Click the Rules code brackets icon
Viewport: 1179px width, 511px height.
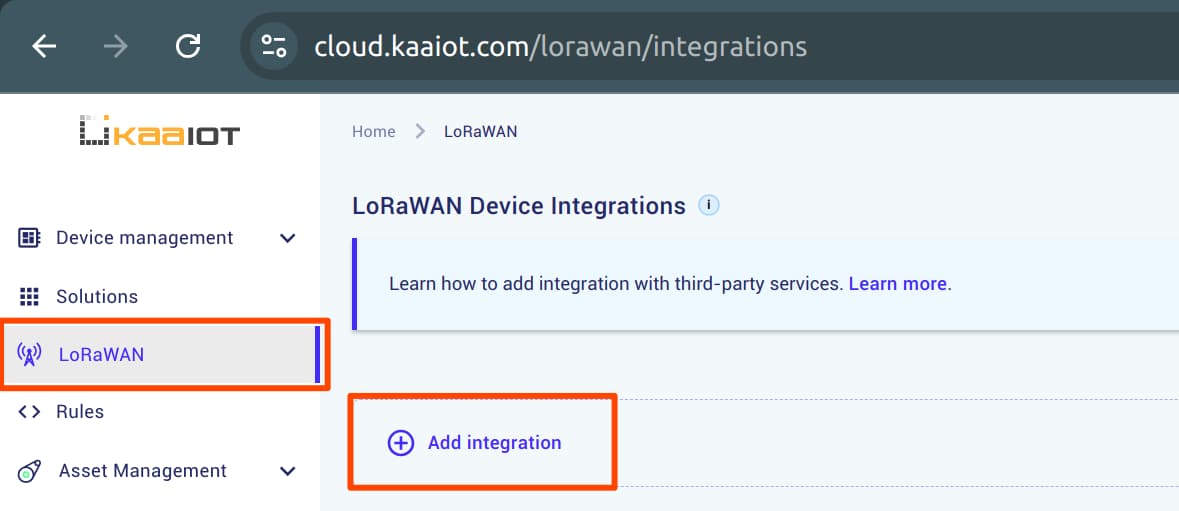click(29, 412)
